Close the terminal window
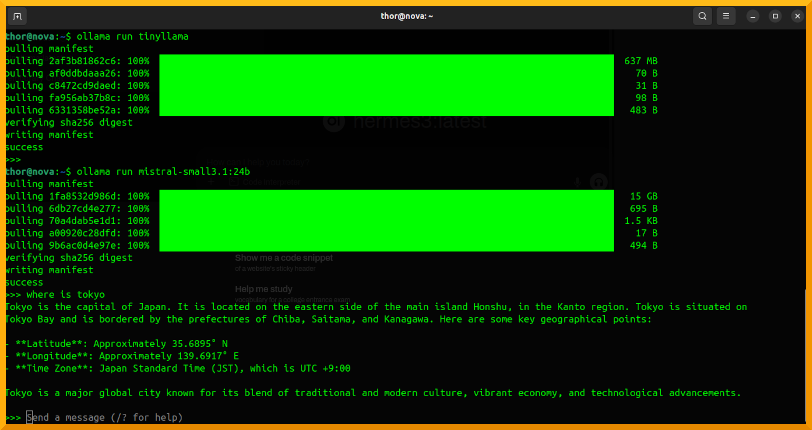Screen dimensions: 812x430 [797, 16]
